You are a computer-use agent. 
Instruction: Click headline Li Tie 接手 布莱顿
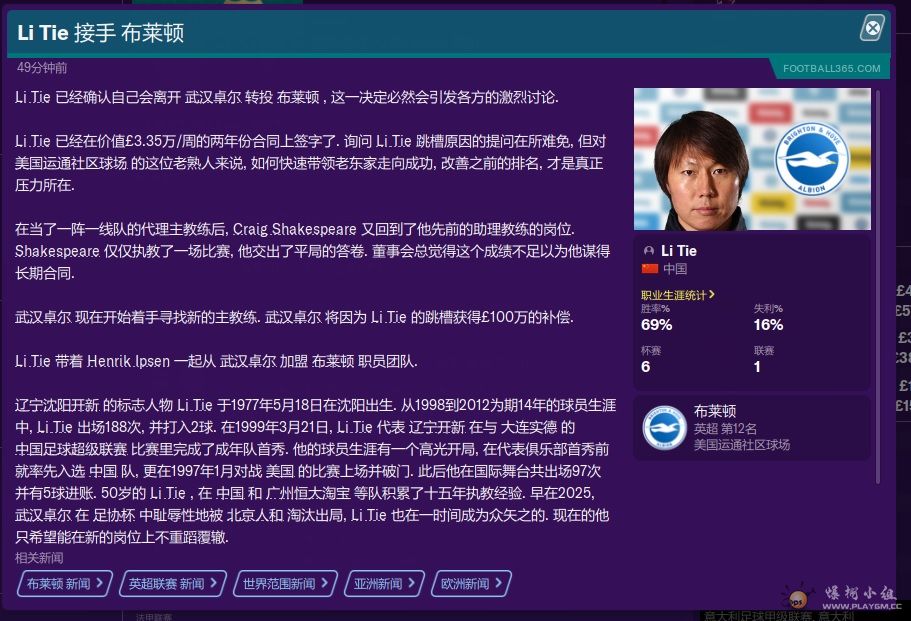click(101, 33)
